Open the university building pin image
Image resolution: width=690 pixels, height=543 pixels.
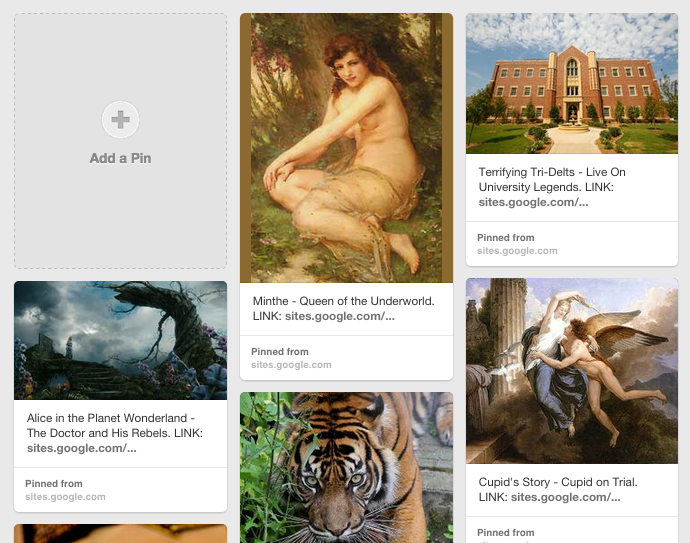(x=572, y=83)
